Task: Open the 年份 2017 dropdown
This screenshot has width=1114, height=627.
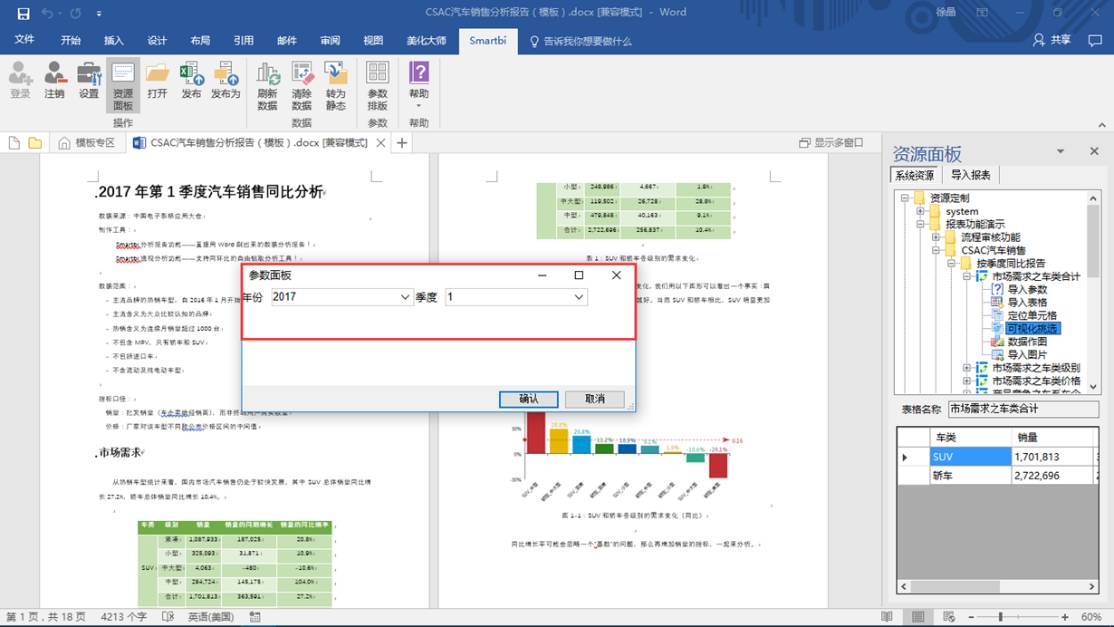Action: [405, 297]
